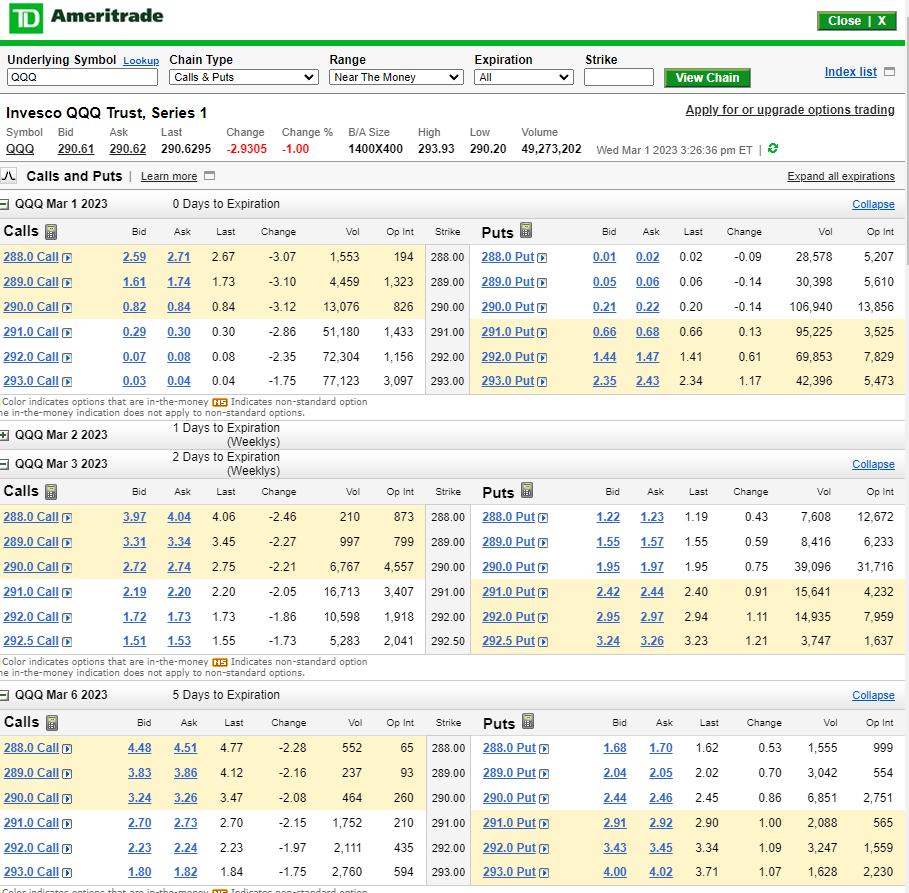Click the arrow icon beside 292.5 Put, Mar 3
The image size is (909, 893).
(x=543, y=642)
